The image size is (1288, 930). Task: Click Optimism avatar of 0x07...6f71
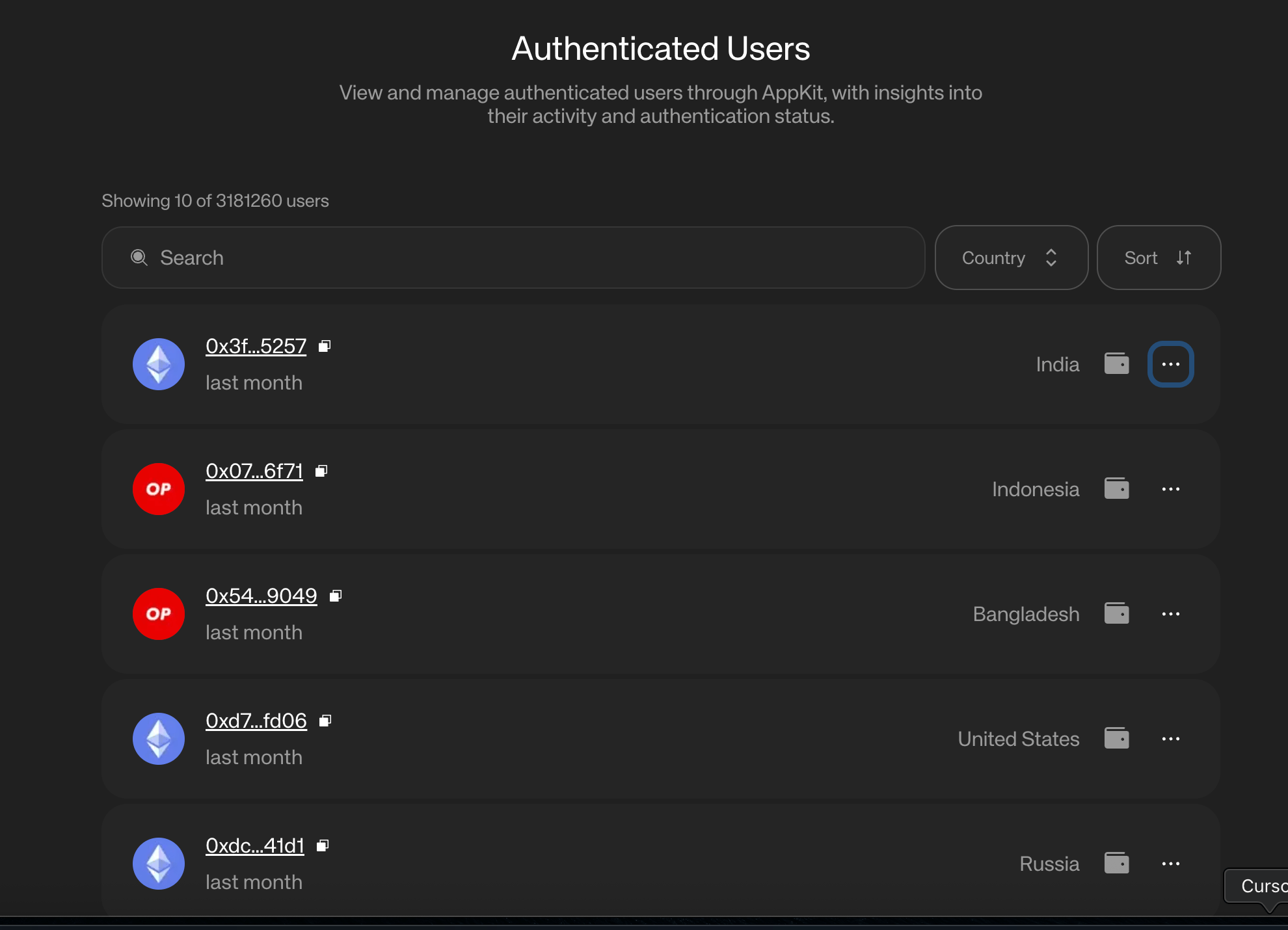(159, 489)
